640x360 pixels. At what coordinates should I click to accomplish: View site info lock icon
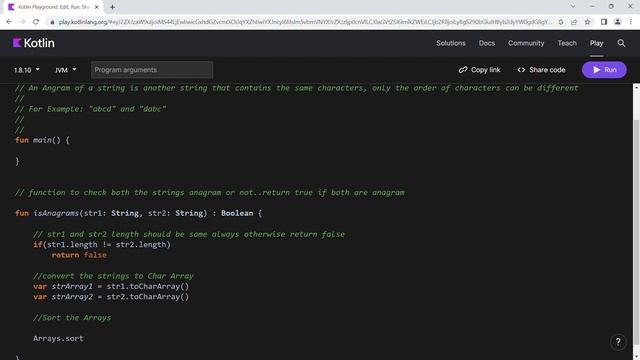click(52, 22)
